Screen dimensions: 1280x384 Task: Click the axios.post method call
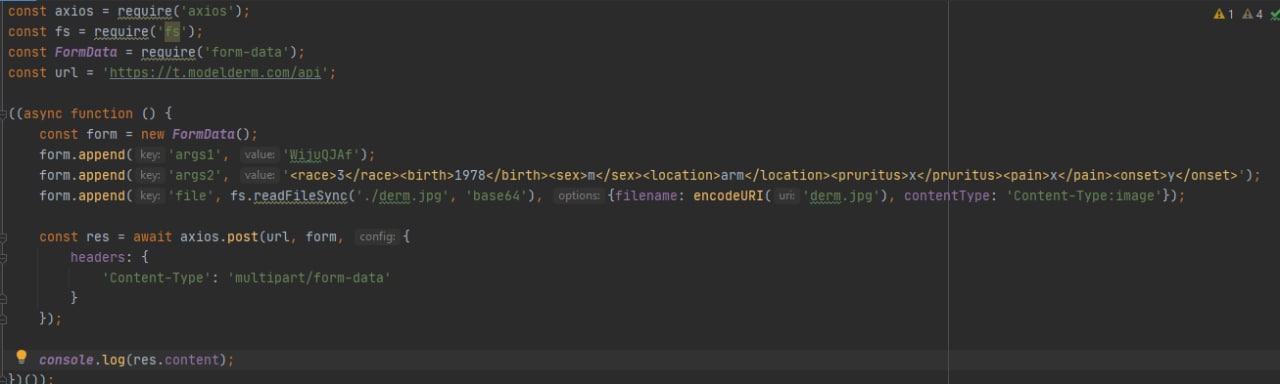219,237
